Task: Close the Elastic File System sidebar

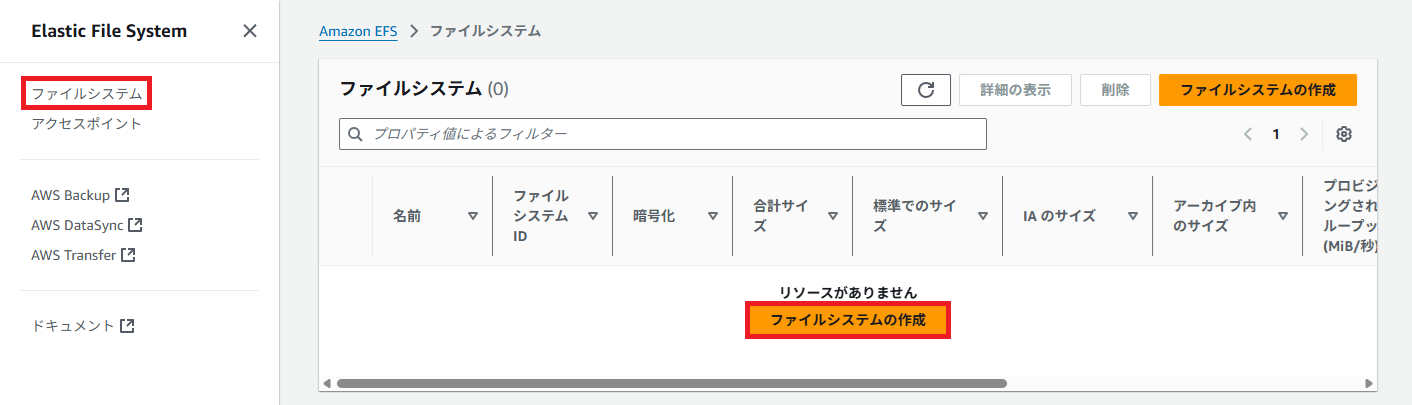Action: tap(250, 31)
